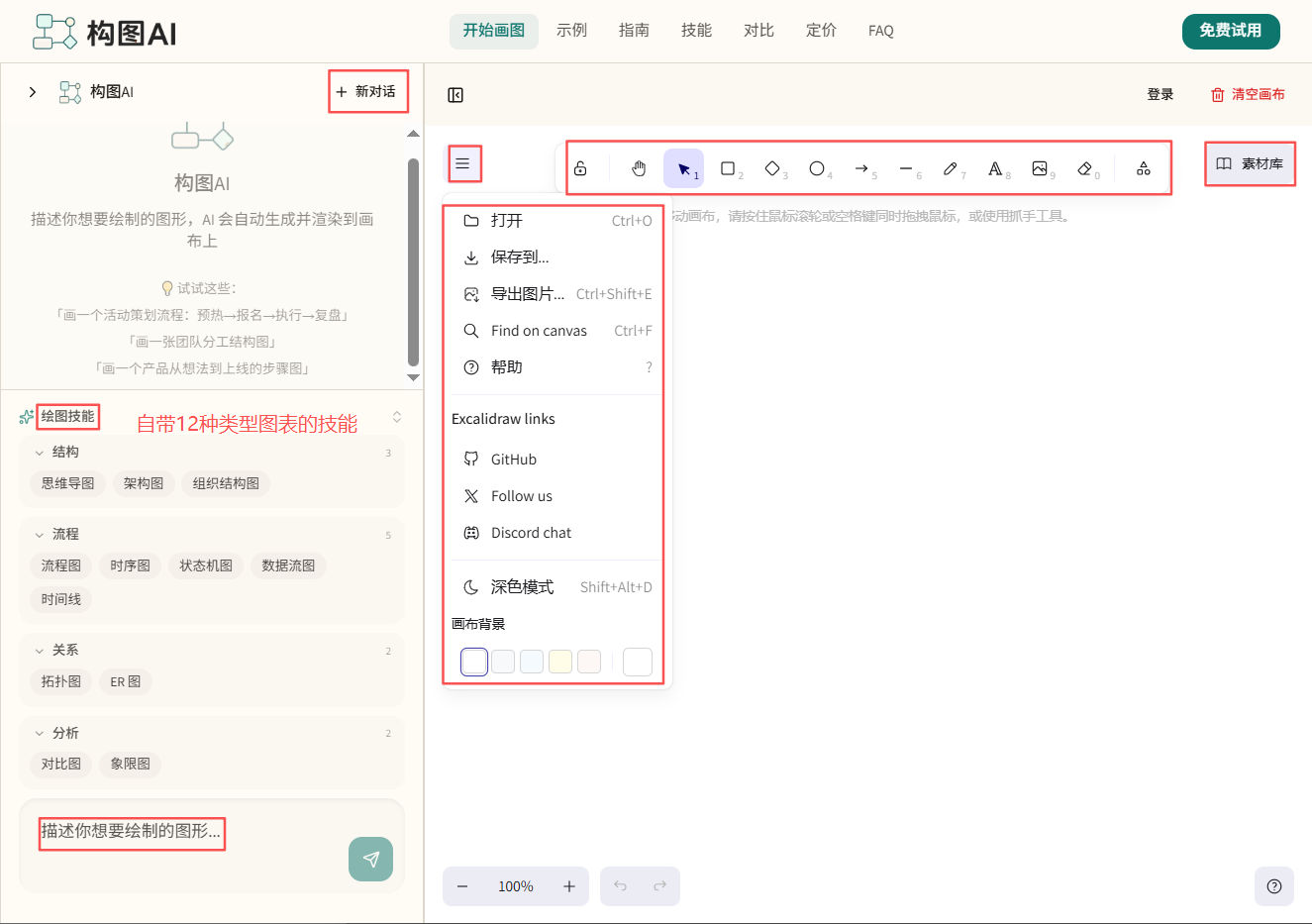Expand the chat list chevron beside 构图AI
This screenshot has height=924, width=1312.
pyautogui.click(x=33, y=92)
